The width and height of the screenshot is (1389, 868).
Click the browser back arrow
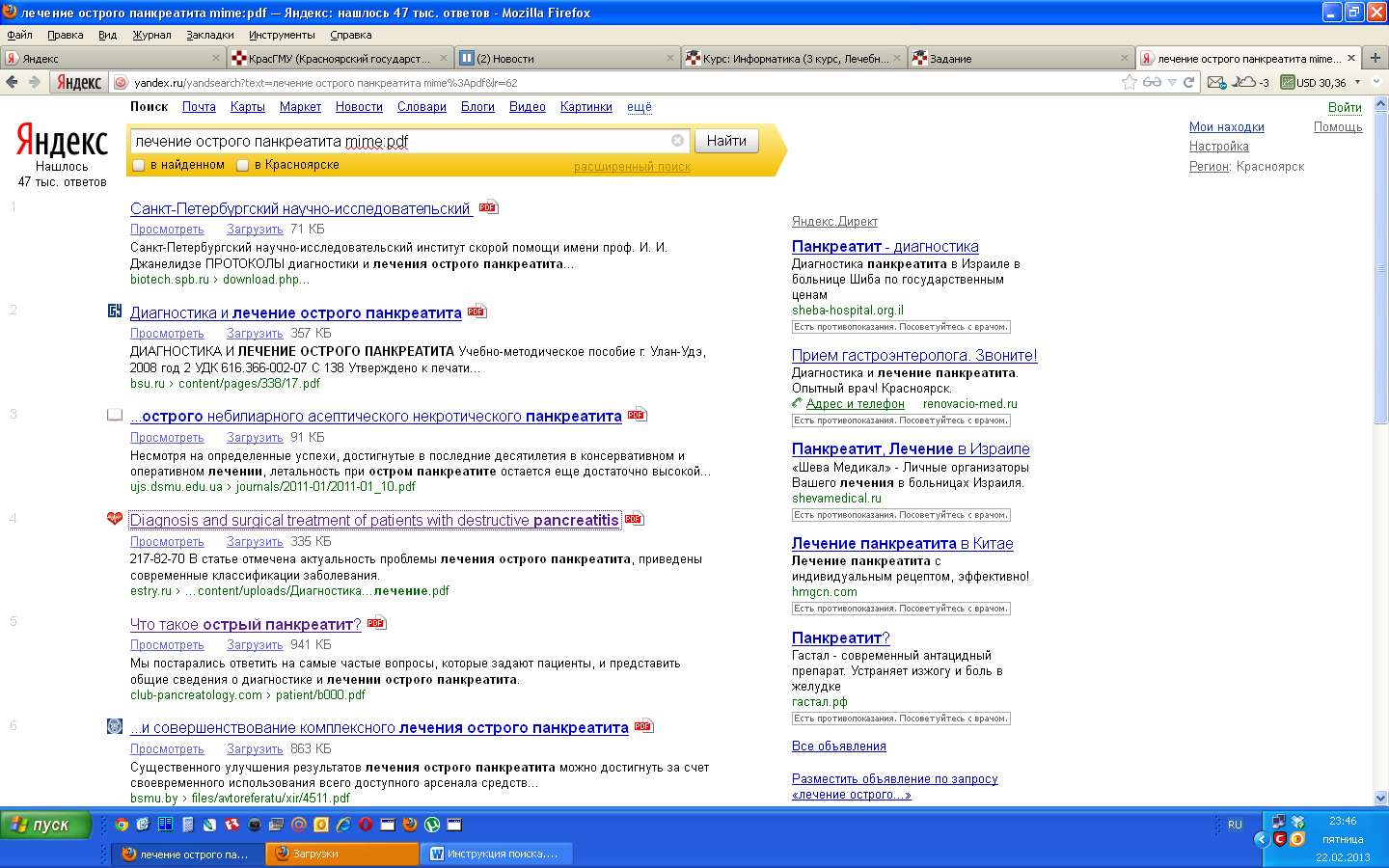point(12,82)
